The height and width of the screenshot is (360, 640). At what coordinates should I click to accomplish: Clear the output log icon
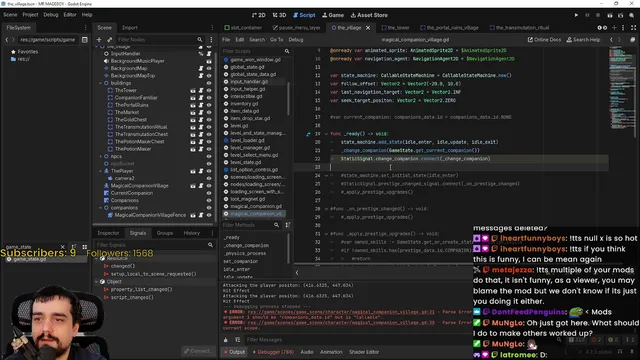point(226,340)
